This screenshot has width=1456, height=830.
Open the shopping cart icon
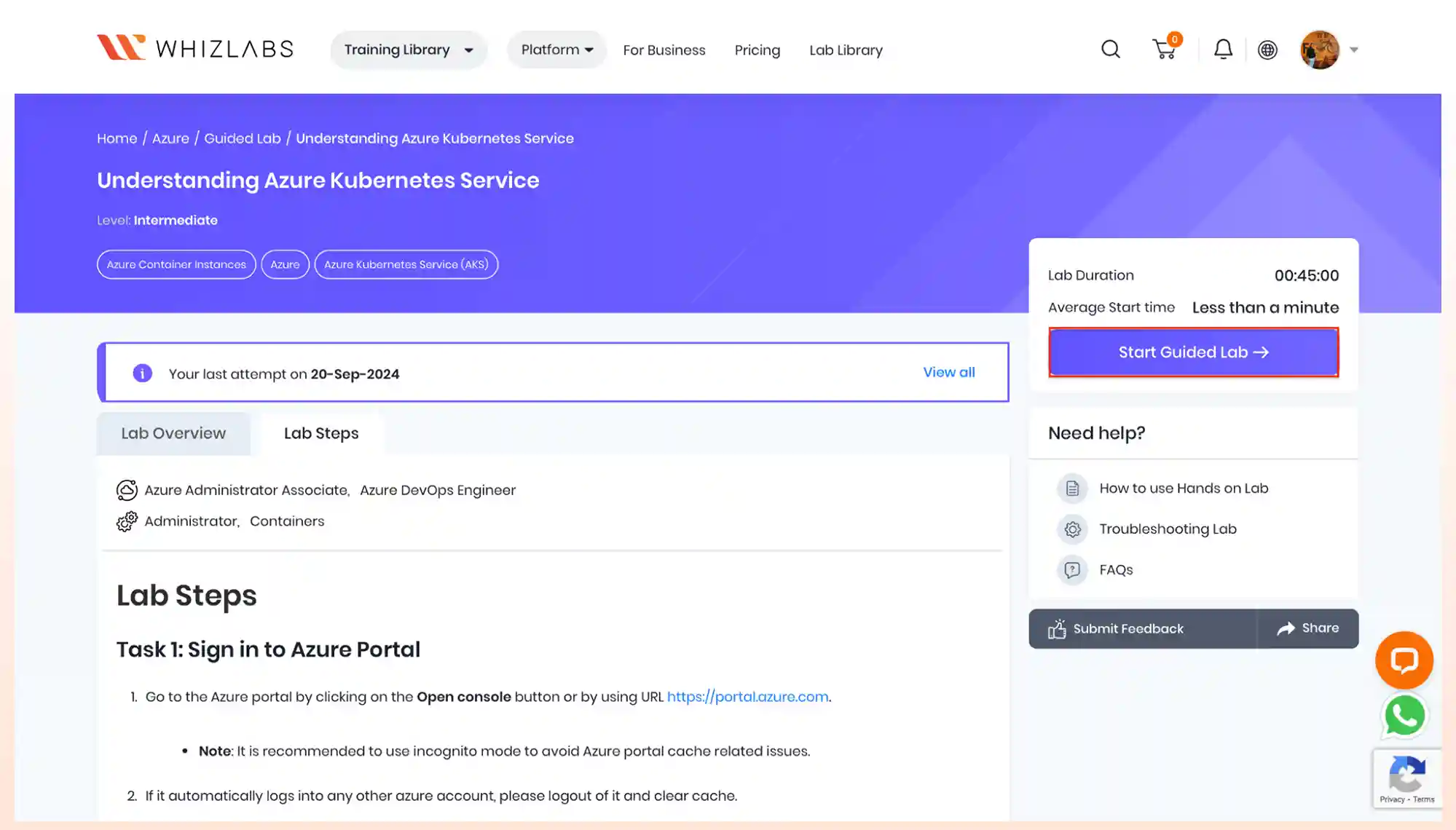coord(1165,49)
